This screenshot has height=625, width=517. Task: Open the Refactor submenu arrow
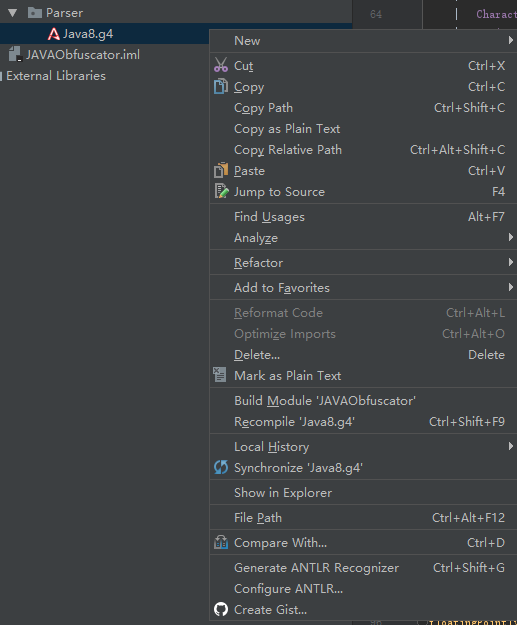(x=511, y=262)
